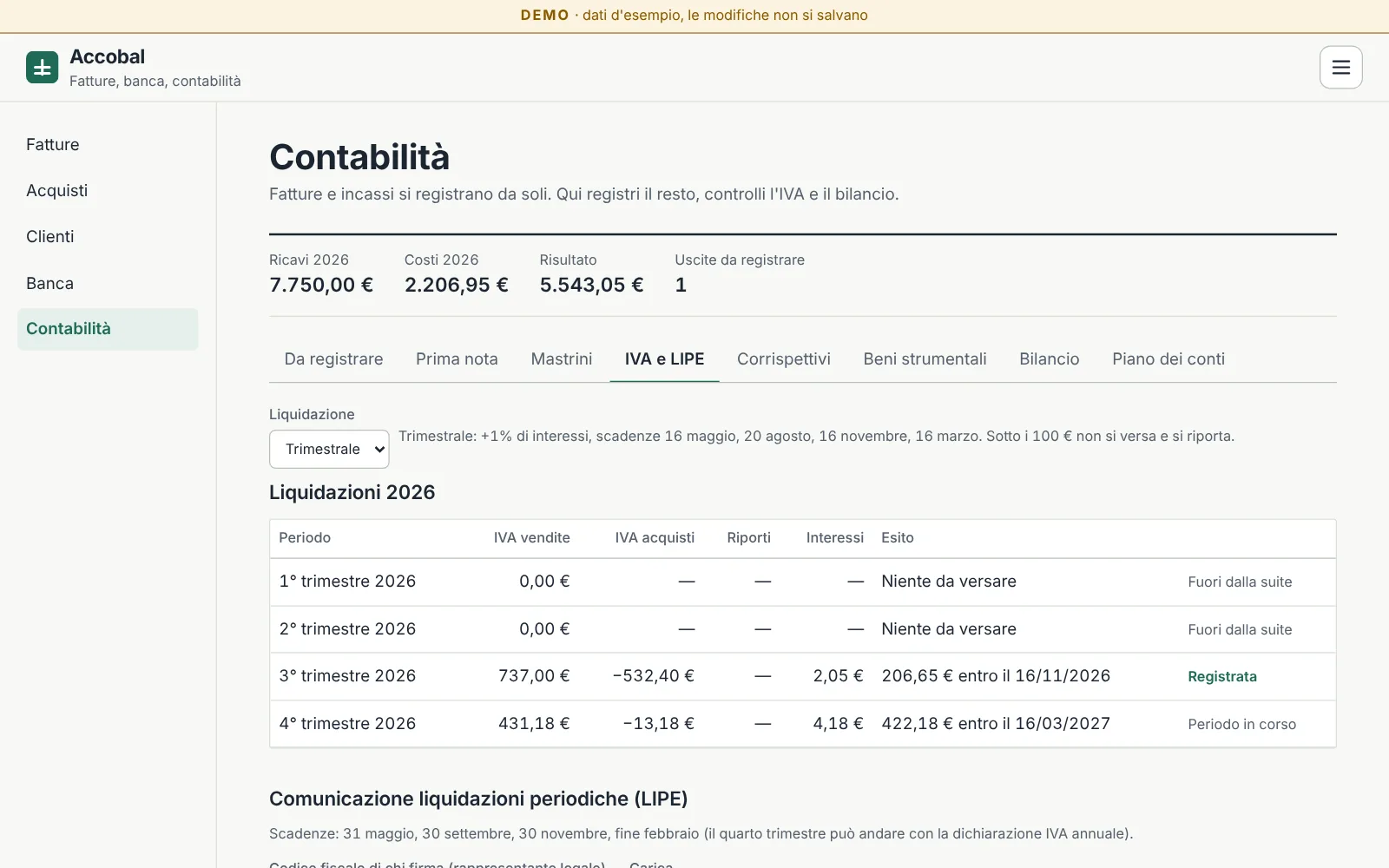This screenshot has height=868, width=1389.
Task: Click the 4° trimestre 2026 row label
Action: coord(347,724)
